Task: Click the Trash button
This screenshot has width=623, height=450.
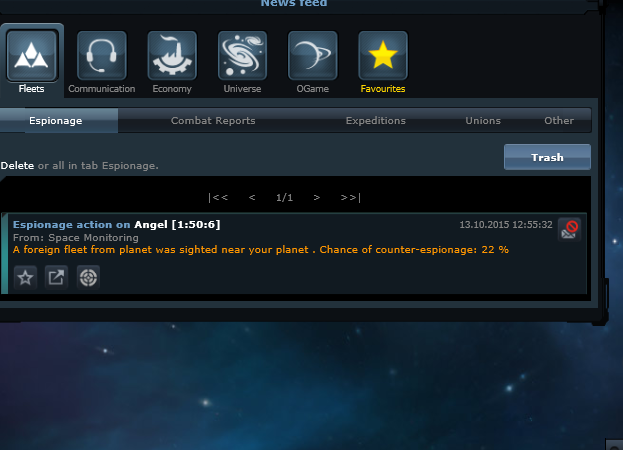Action: coord(547,157)
